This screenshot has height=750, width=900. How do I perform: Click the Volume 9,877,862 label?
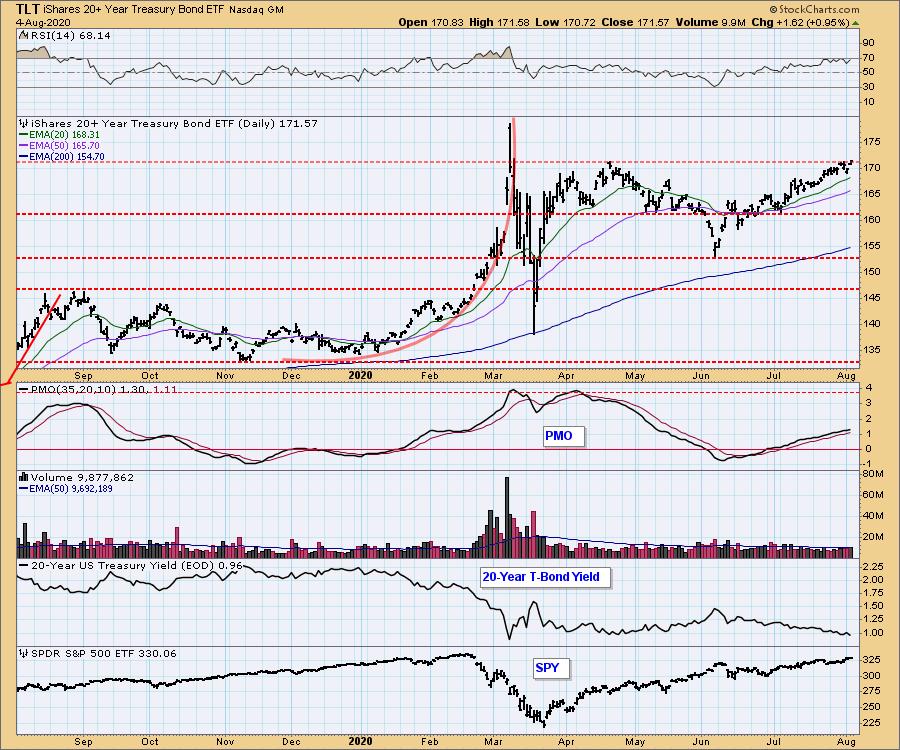click(x=82, y=477)
